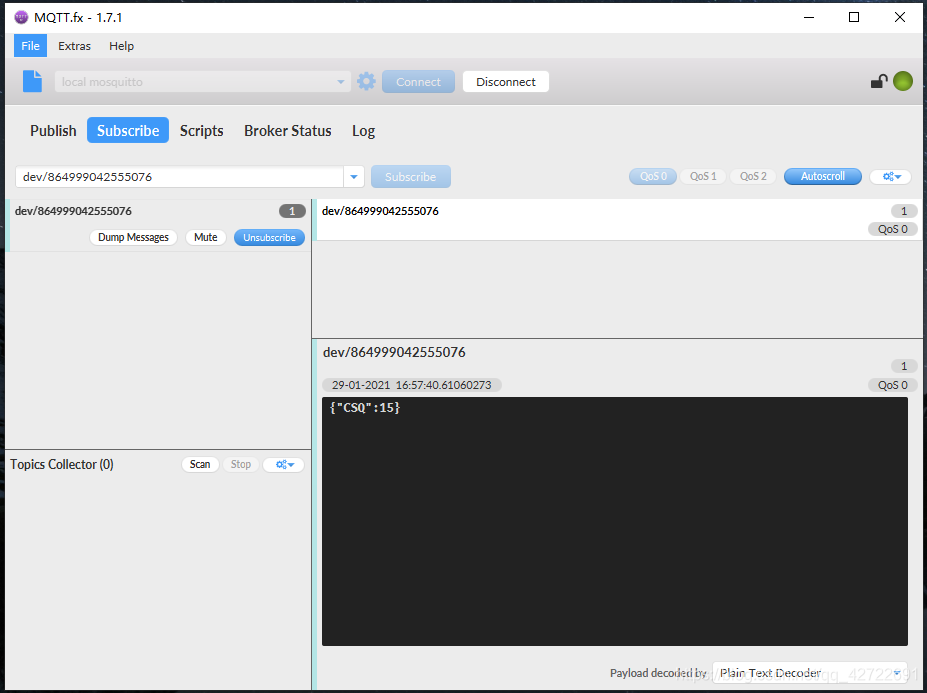
Task: Switch to the Log tab
Action: point(364,130)
